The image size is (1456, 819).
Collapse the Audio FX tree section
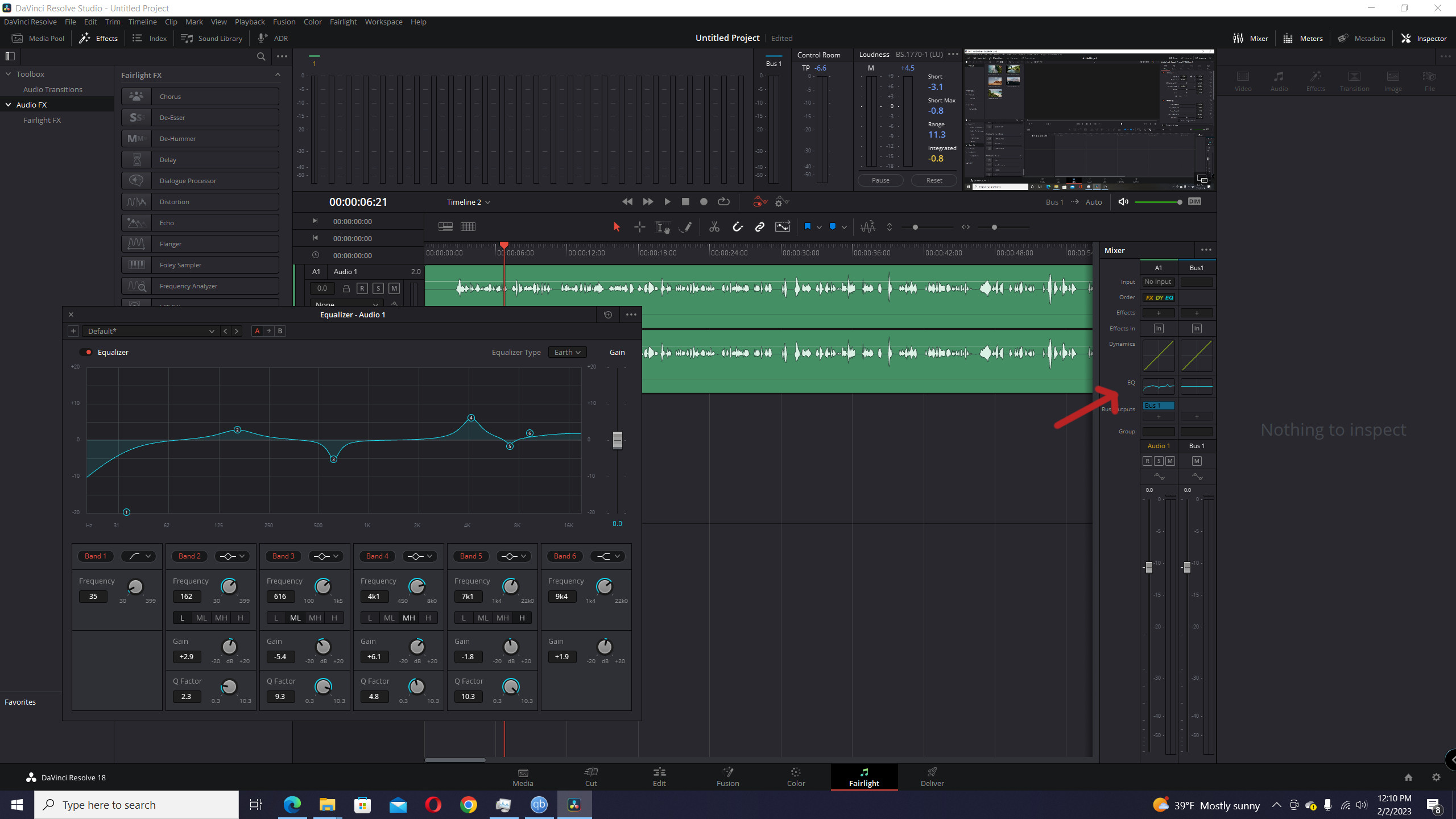click(x=8, y=105)
